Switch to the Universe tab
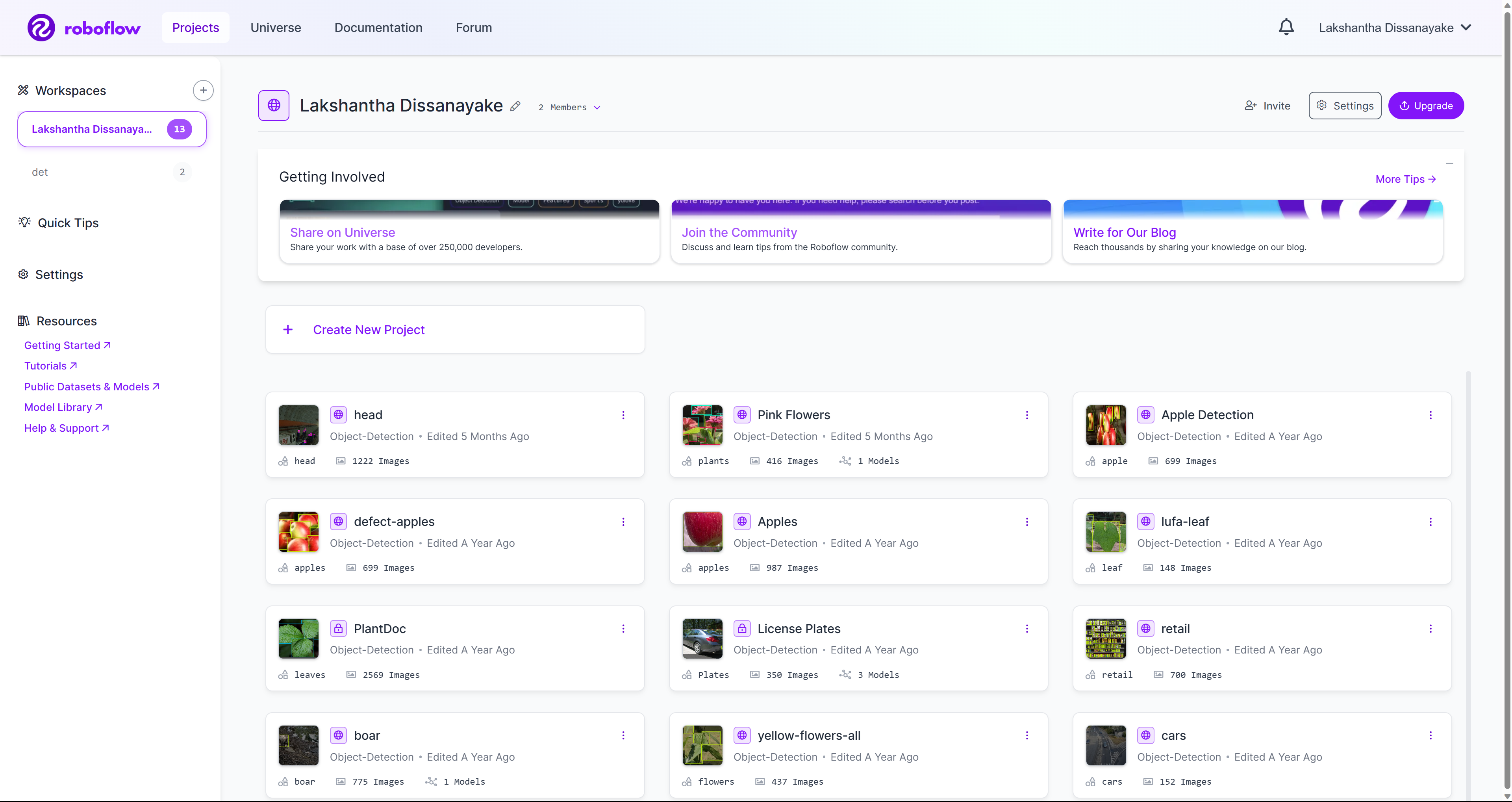This screenshot has width=1512, height=802. click(275, 28)
